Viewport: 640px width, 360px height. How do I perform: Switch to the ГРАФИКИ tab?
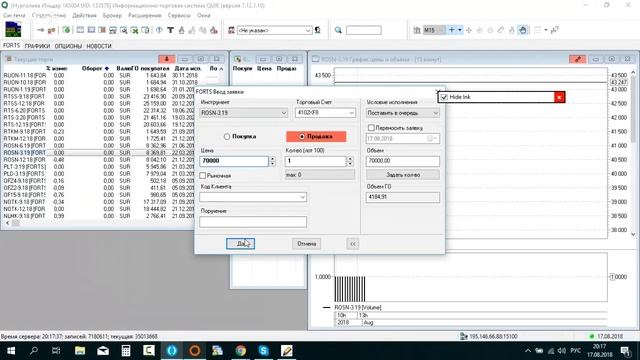point(37,46)
